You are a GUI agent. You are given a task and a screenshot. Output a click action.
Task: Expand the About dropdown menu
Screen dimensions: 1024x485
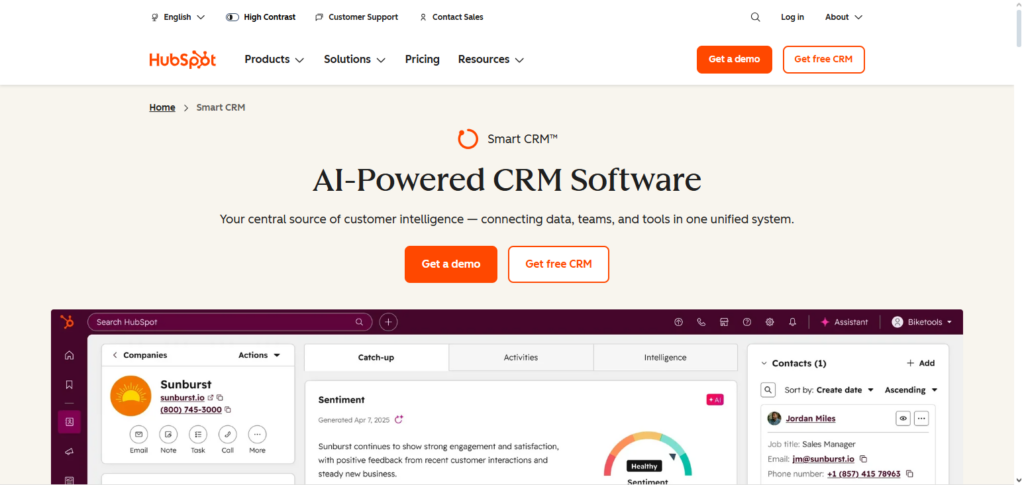click(x=844, y=18)
